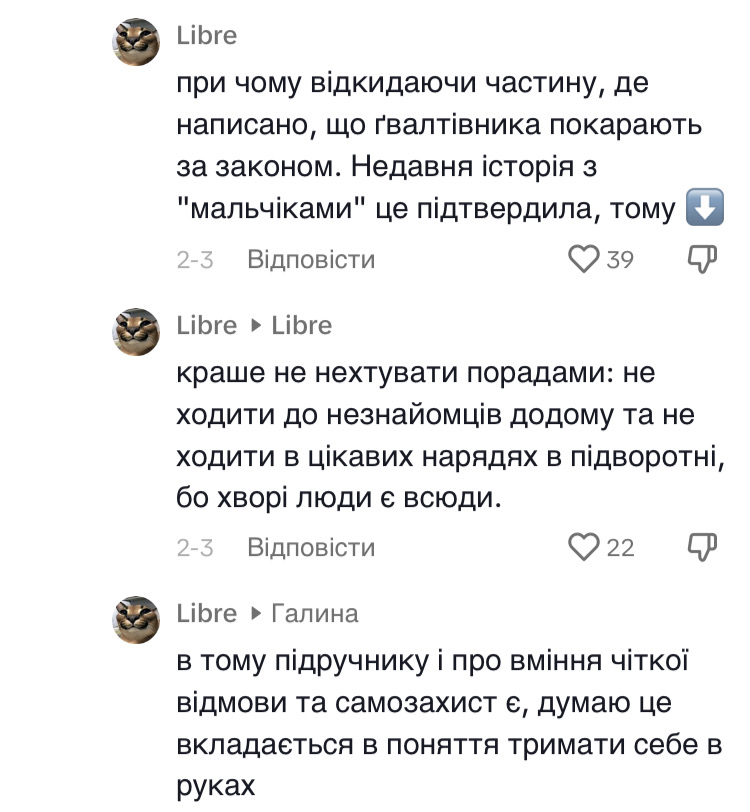Select the Libre author name replying to Галина
The height and width of the screenshot is (812, 750).
(207, 613)
